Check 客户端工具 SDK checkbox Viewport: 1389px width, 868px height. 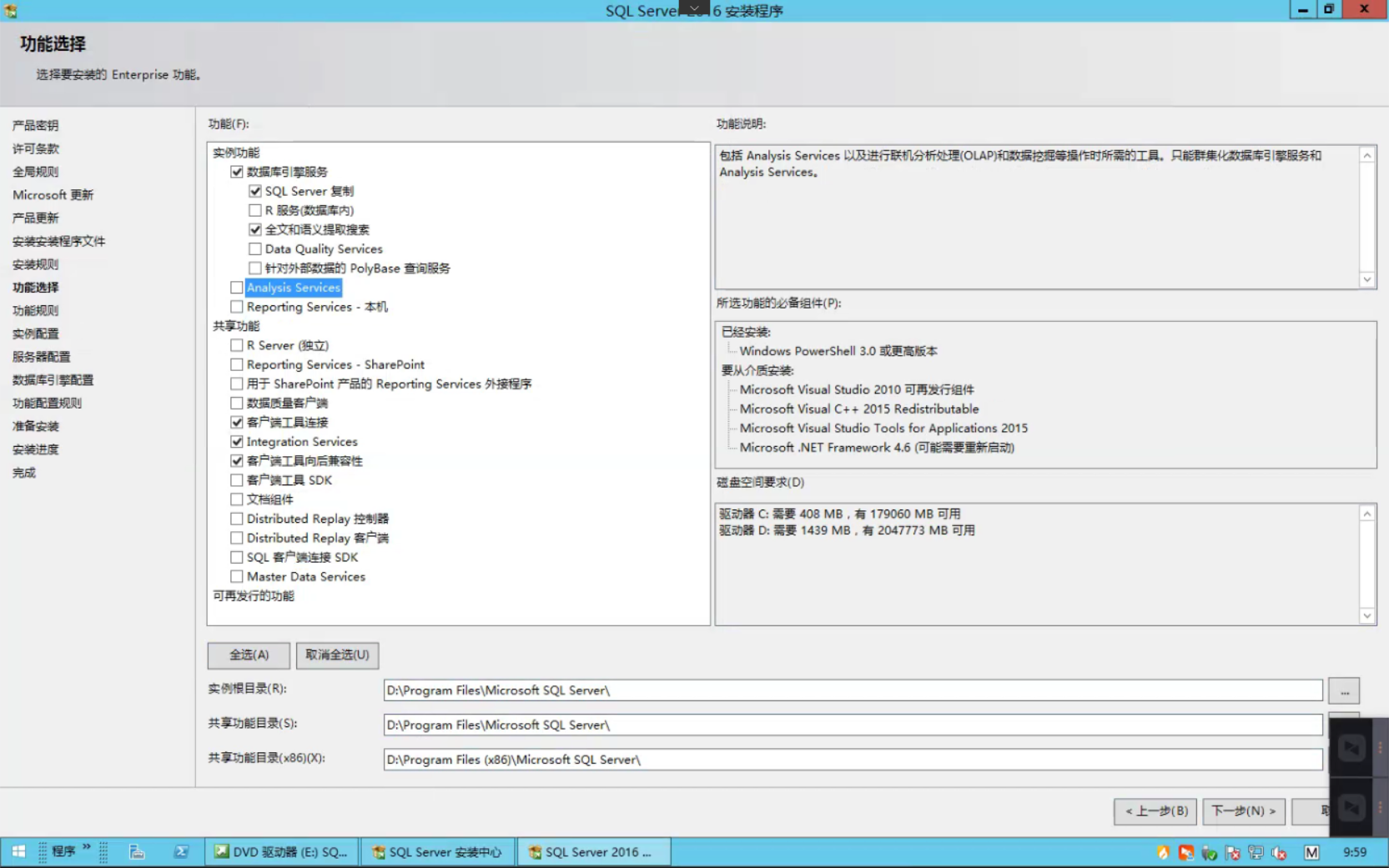click(237, 479)
